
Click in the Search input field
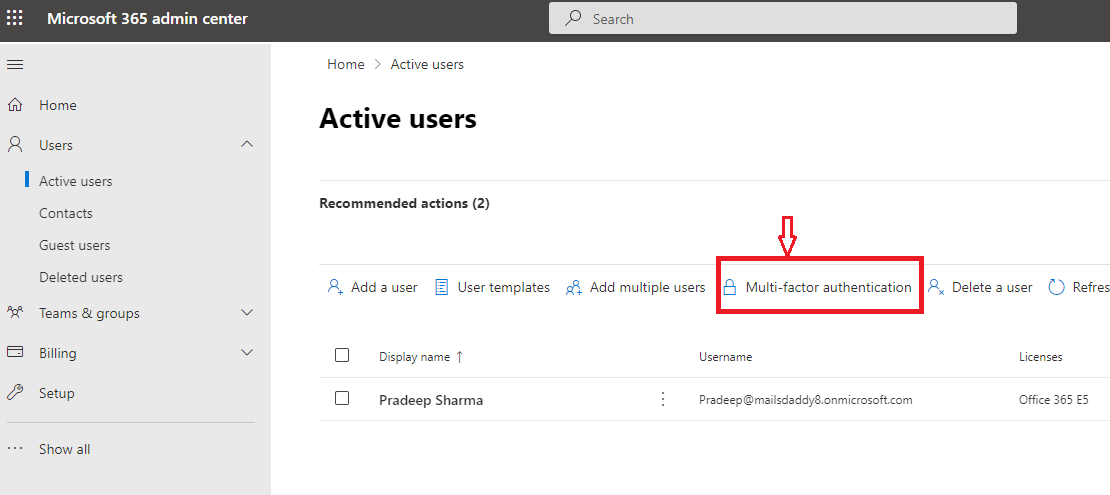click(x=783, y=18)
